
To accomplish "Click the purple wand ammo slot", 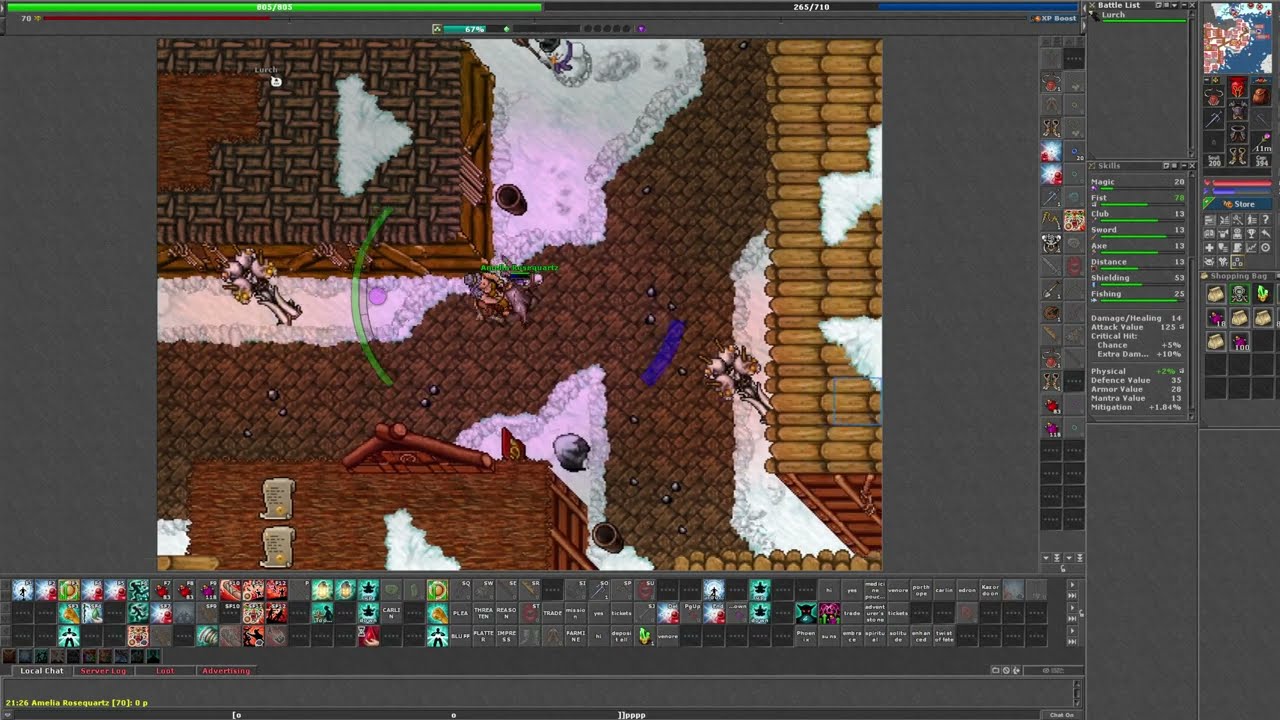I will 1262,142.
